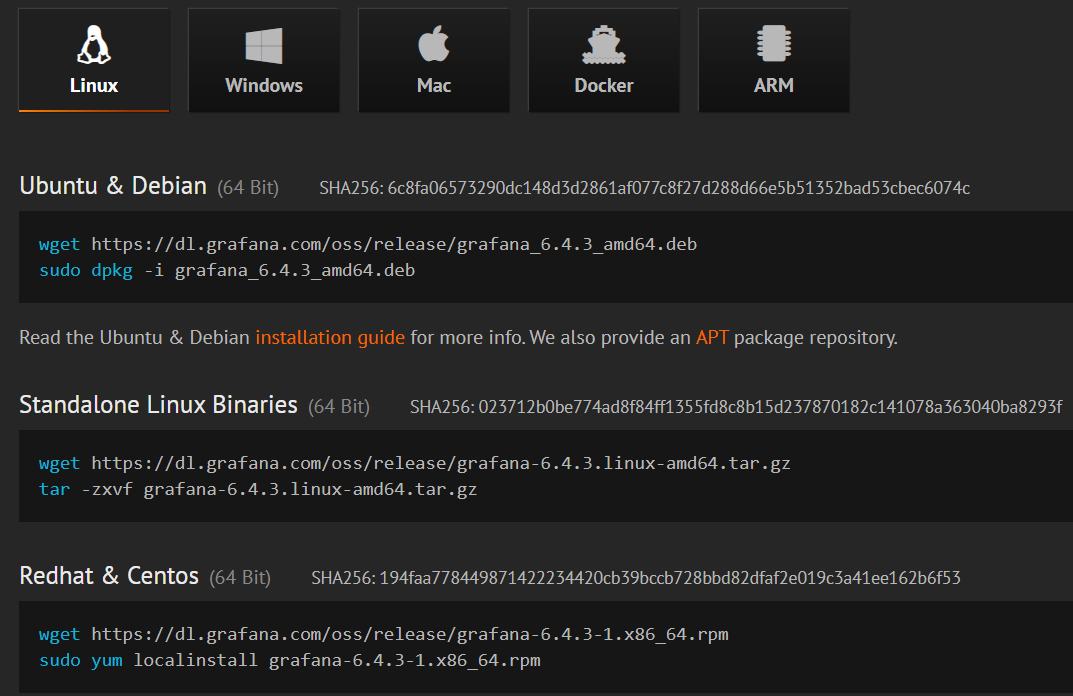Click the wget x86_64.rpm command line
This screenshot has width=1073, height=696.
click(x=383, y=634)
